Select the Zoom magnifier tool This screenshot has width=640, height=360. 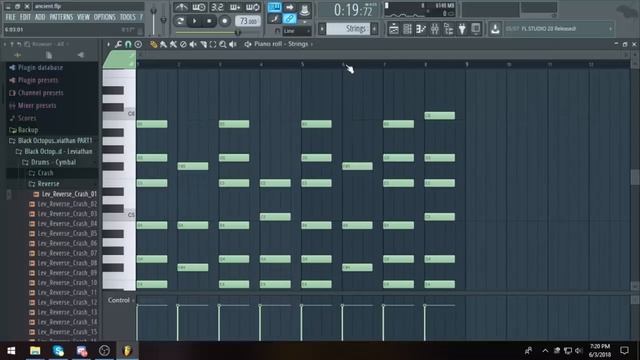[223, 44]
